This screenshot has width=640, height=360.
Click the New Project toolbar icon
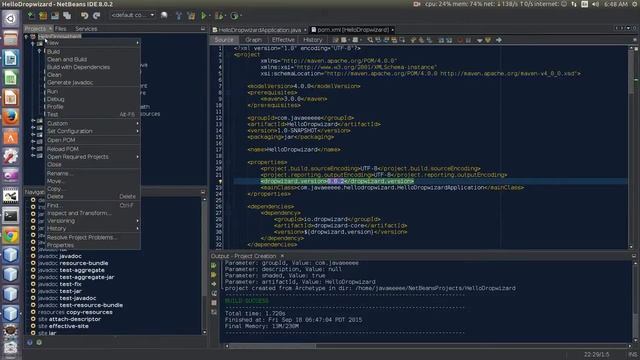click(x=43, y=16)
